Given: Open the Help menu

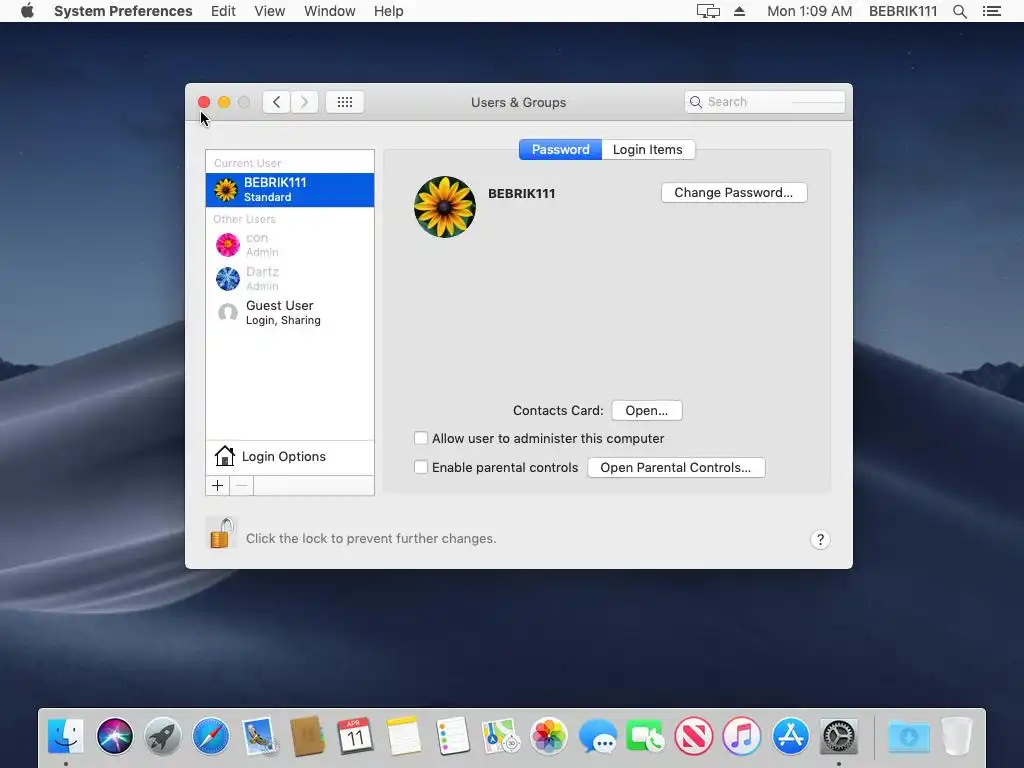Looking at the screenshot, I should point(389,11).
